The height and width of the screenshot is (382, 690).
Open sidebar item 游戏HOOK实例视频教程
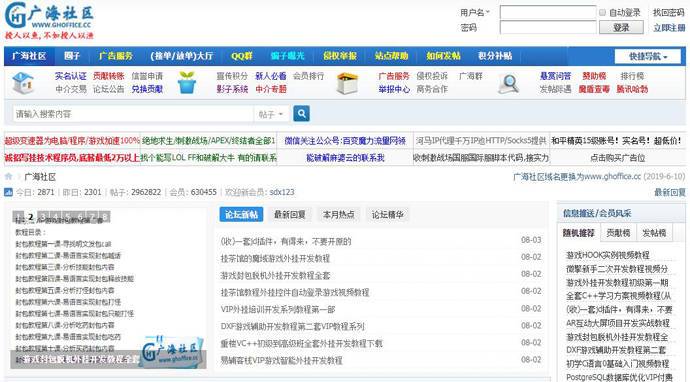(608, 255)
